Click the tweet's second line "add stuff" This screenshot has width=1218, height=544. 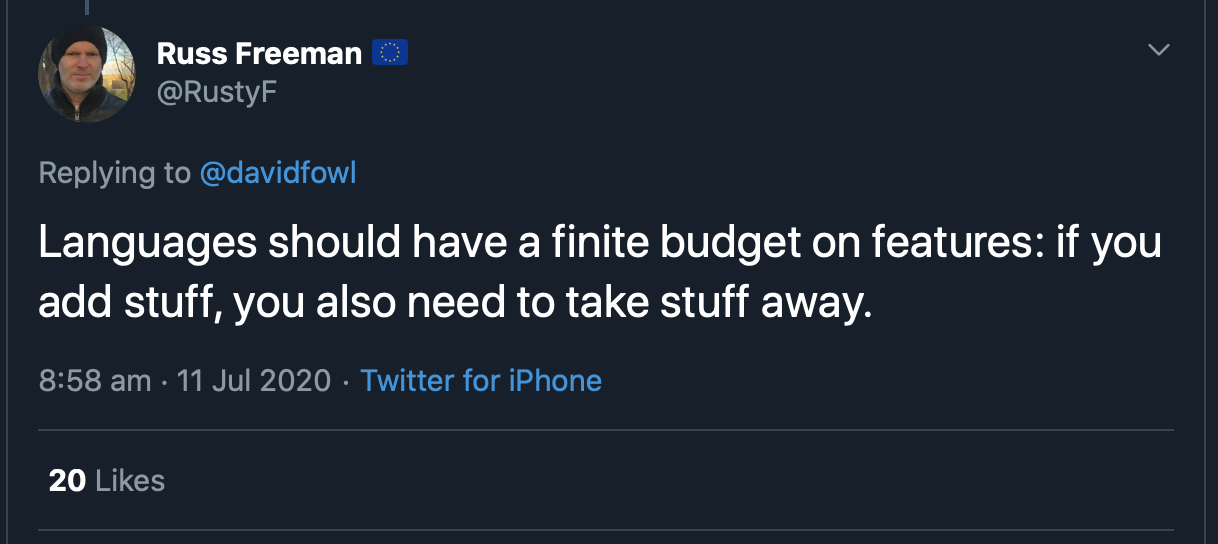(455, 303)
